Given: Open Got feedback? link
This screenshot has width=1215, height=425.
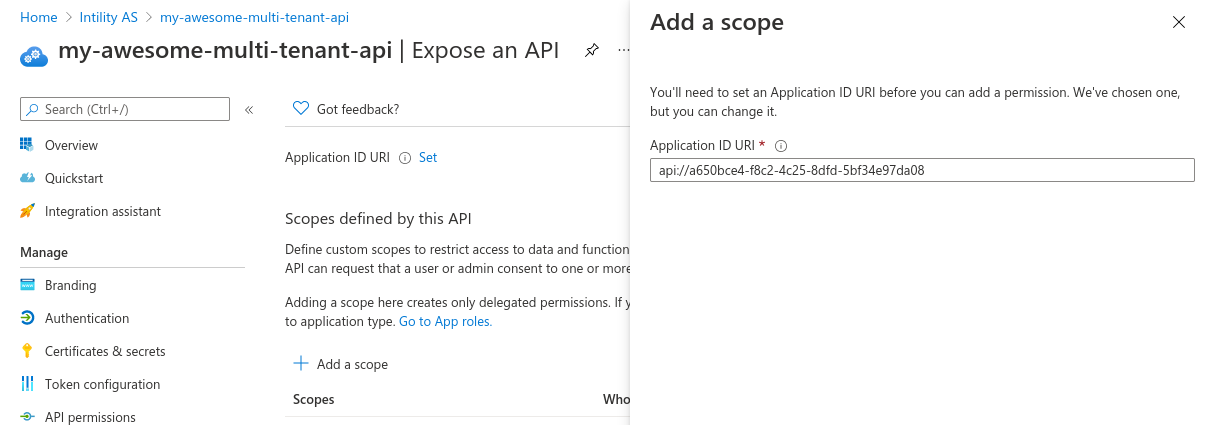Looking at the screenshot, I should [358, 109].
